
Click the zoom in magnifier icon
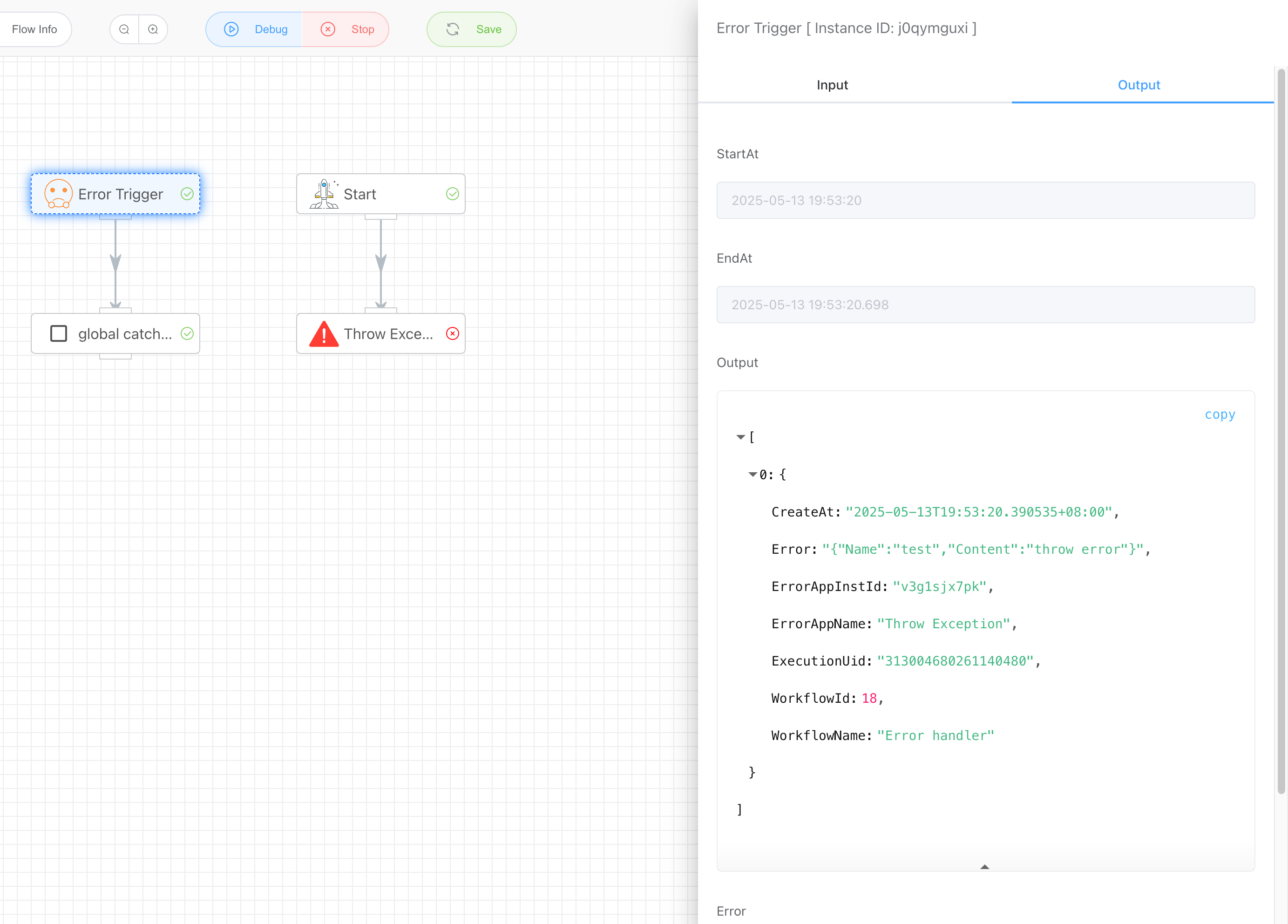pyautogui.click(x=153, y=29)
